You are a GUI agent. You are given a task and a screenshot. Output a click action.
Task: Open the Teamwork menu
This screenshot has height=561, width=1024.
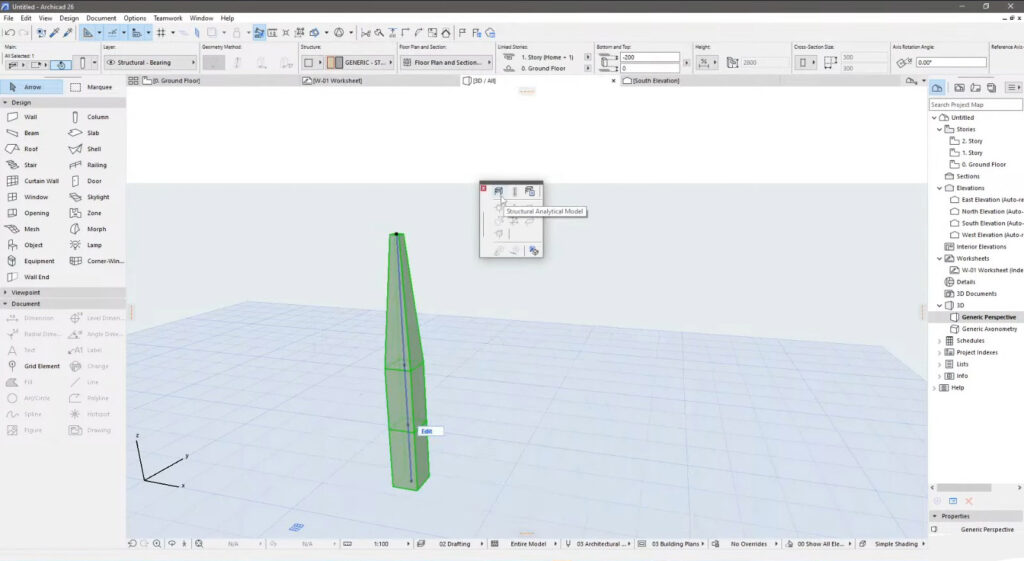(168, 18)
